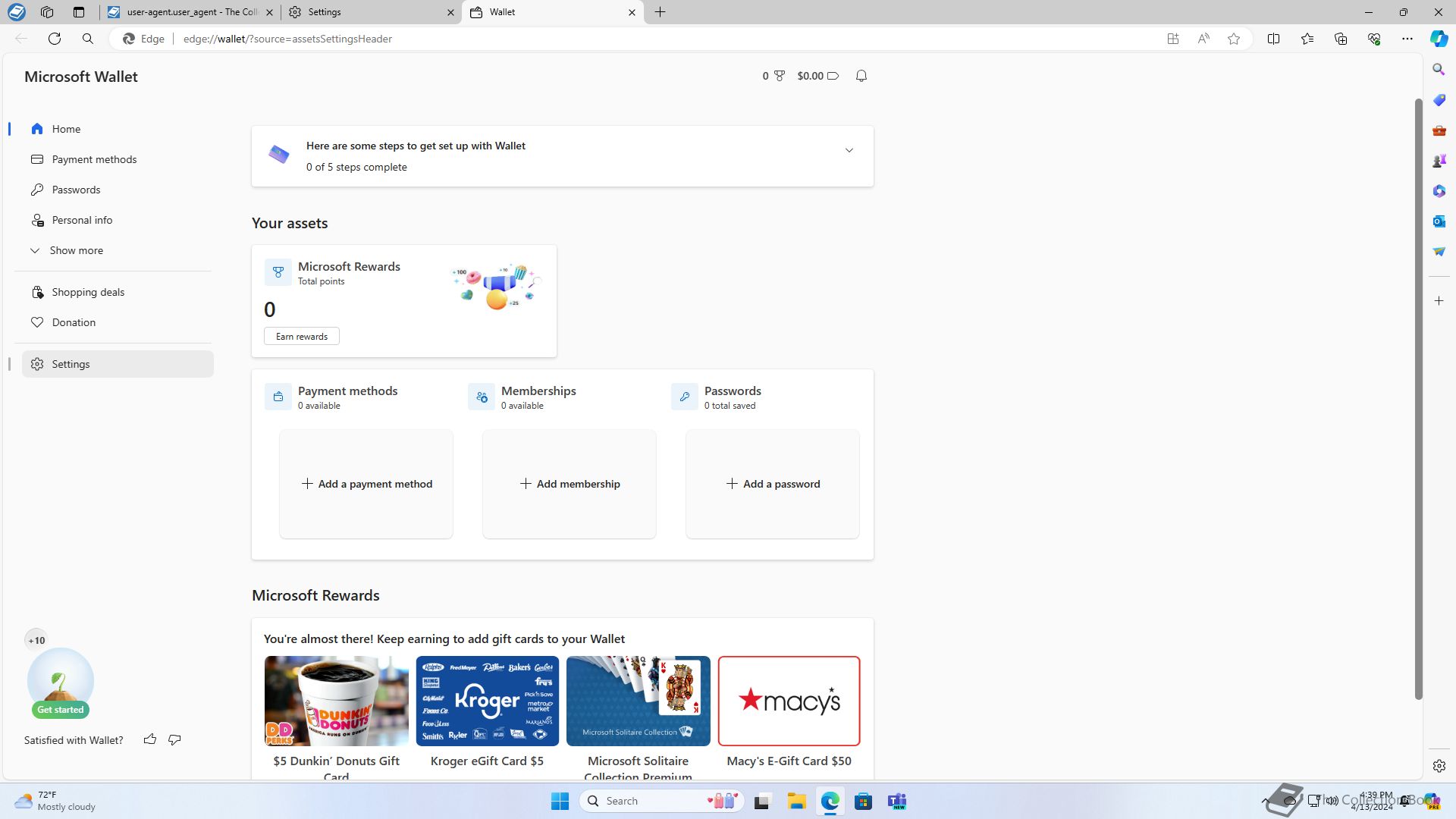Screen dimensions: 1456x819
Task: Expand Show more in sidebar
Action: (118, 250)
